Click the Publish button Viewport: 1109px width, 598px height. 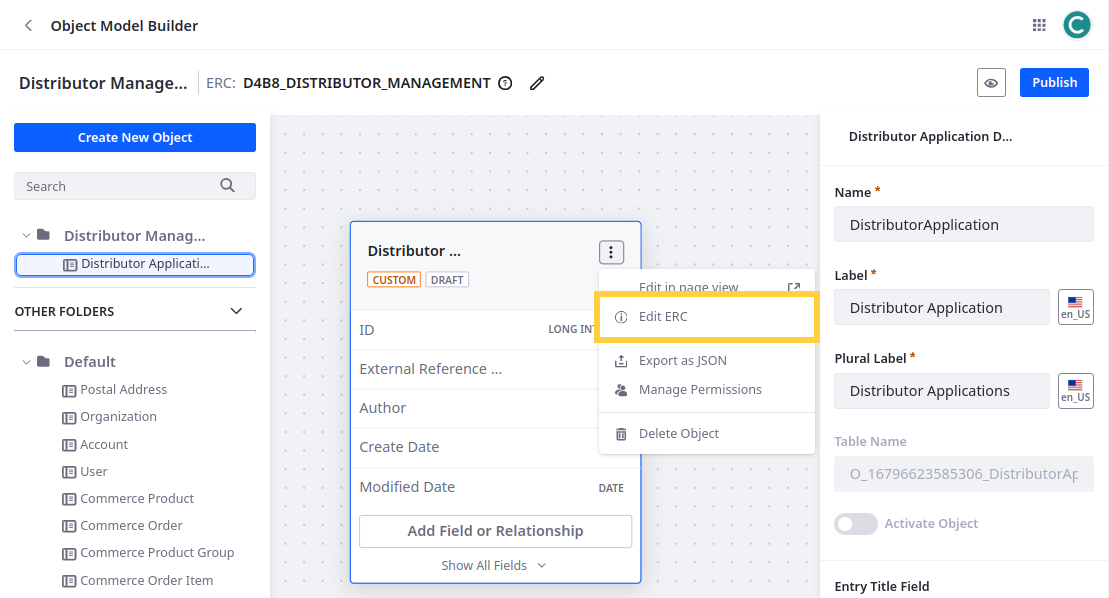(1054, 83)
